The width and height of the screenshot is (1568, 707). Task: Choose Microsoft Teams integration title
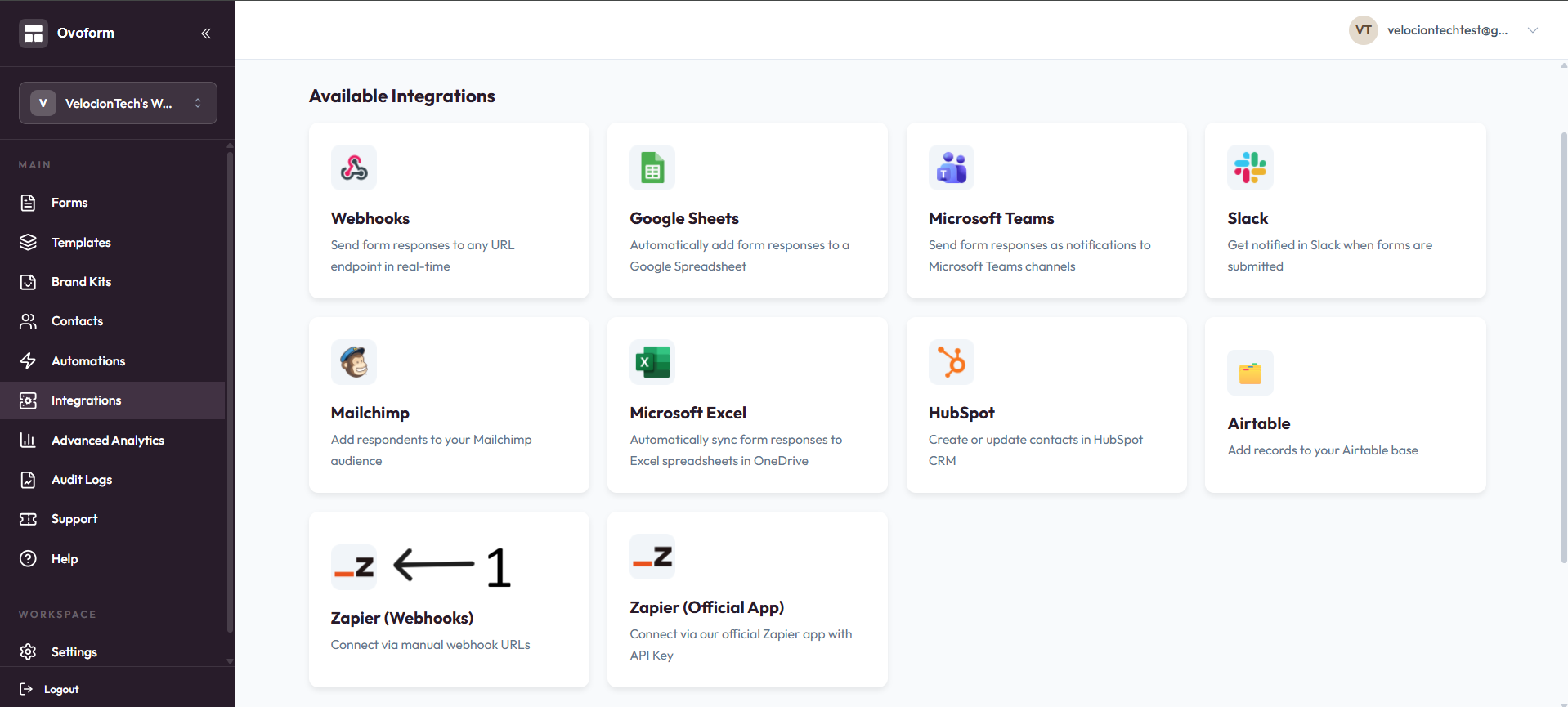[x=992, y=218]
